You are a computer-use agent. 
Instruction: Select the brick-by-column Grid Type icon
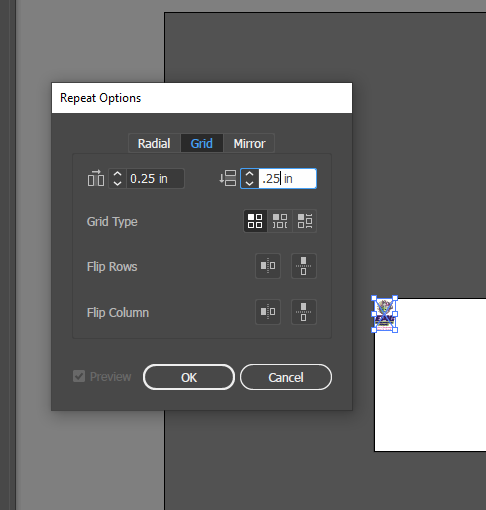(x=305, y=221)
